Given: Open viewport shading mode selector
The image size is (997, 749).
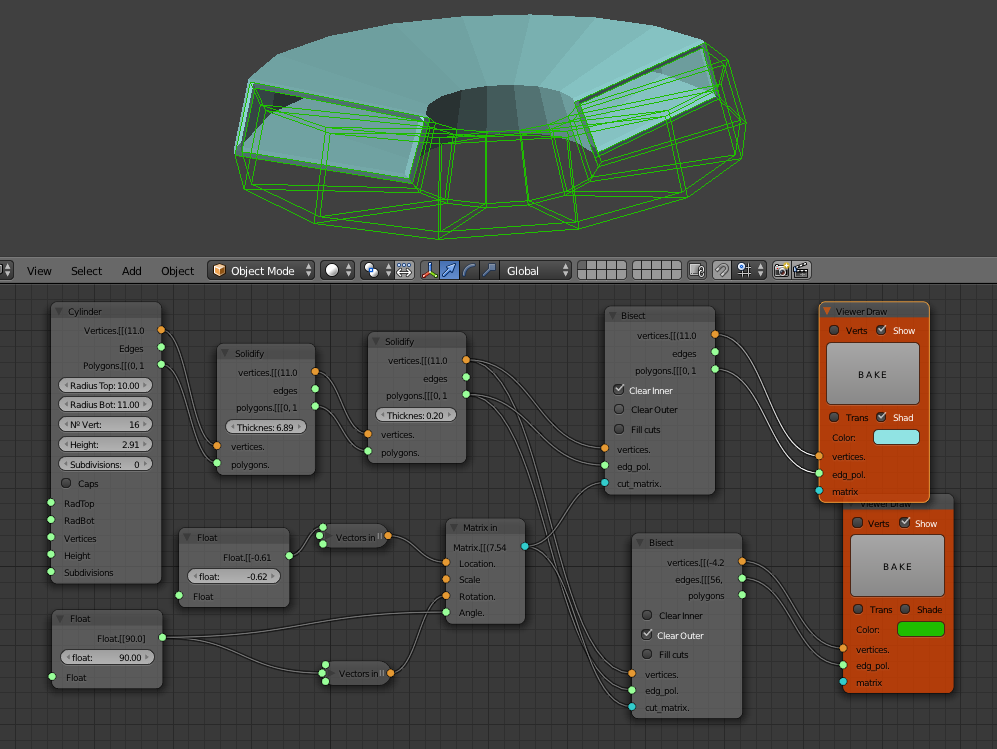Looking at the screenshot, I should click(x=337, y=270).
